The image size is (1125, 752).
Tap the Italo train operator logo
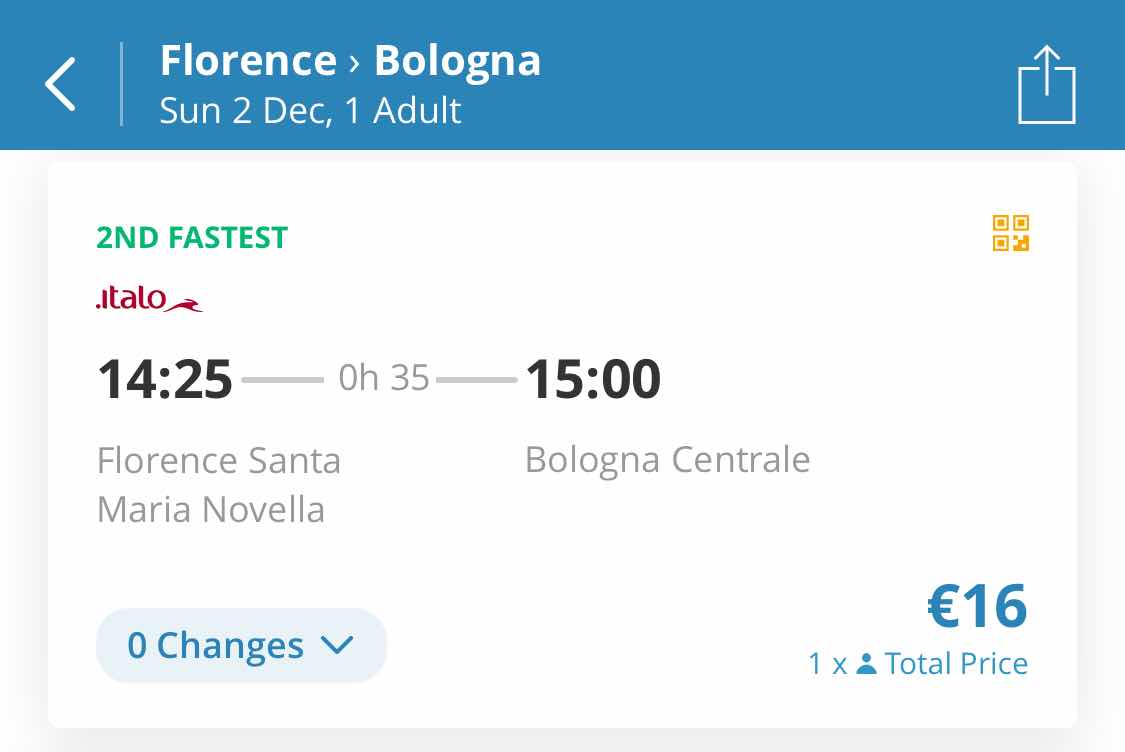pos(149,299)
